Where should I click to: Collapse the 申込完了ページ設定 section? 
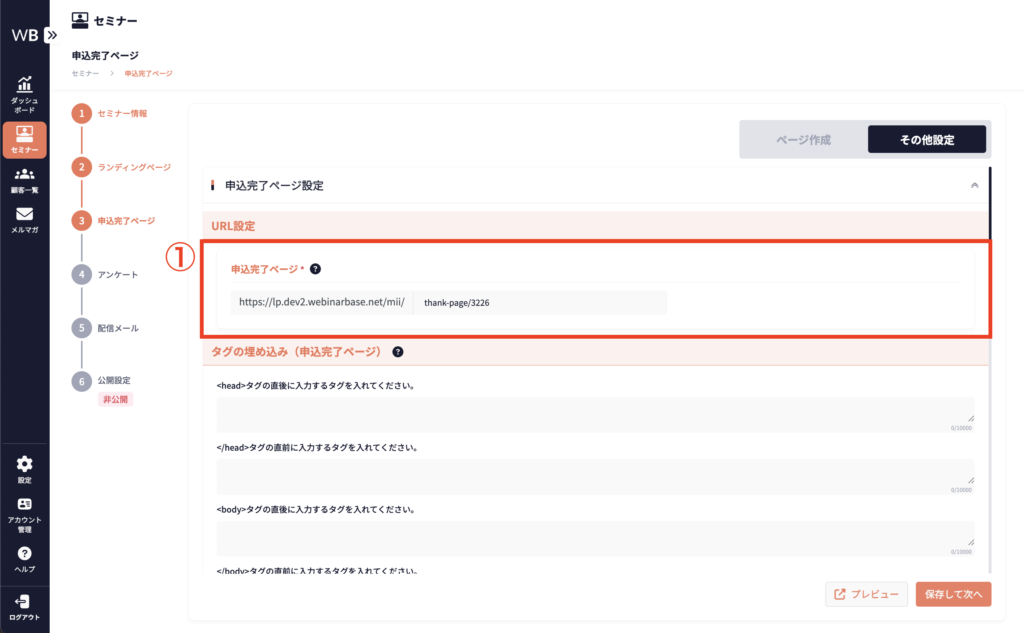coord(974,185)
